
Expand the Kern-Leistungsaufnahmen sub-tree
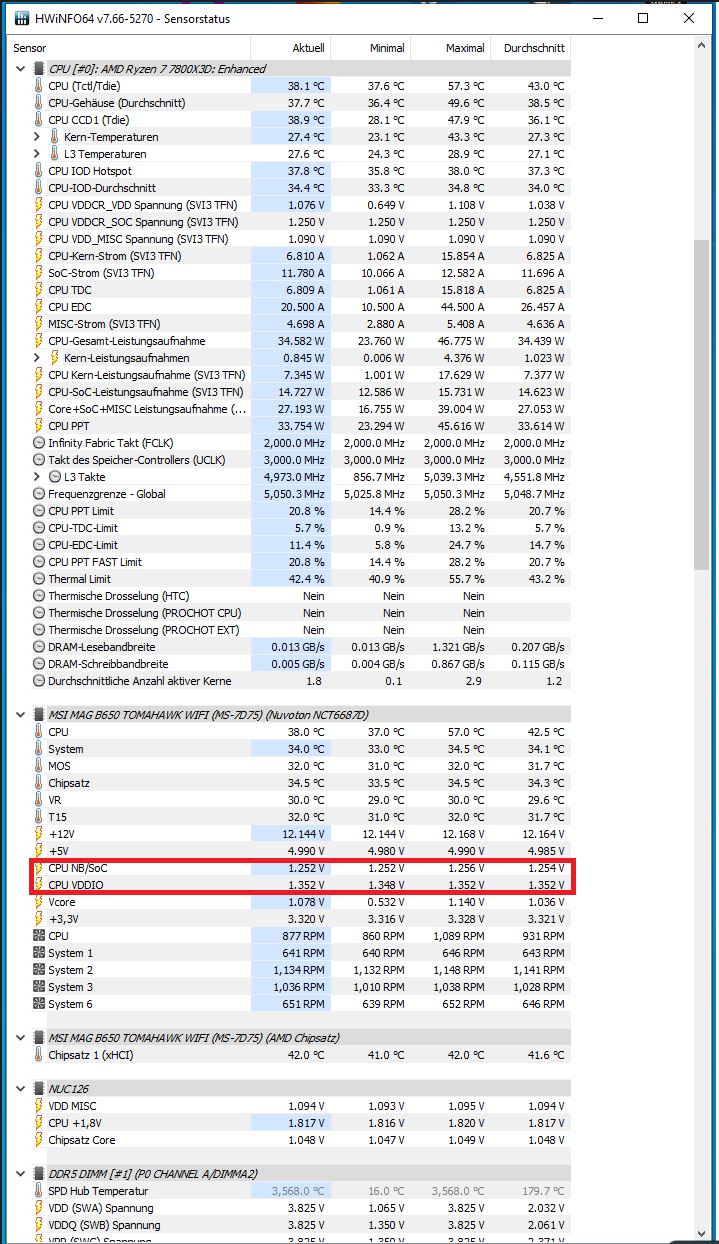click(x=38, y=358)
